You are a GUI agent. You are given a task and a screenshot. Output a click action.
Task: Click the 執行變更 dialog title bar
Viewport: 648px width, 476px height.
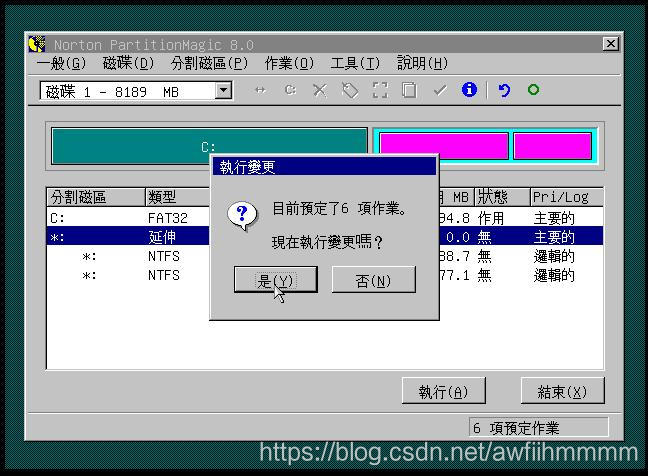[x=324, y=167]
